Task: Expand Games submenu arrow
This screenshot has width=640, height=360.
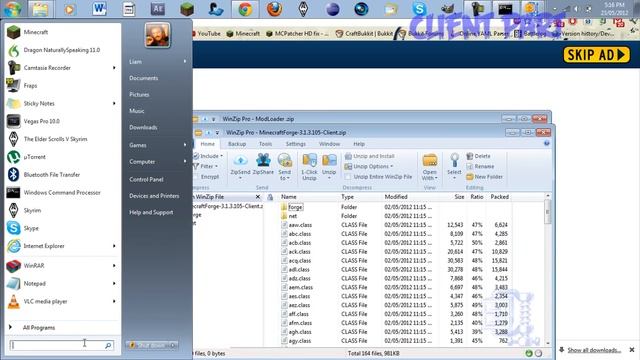Action: [x=185, y=145]
